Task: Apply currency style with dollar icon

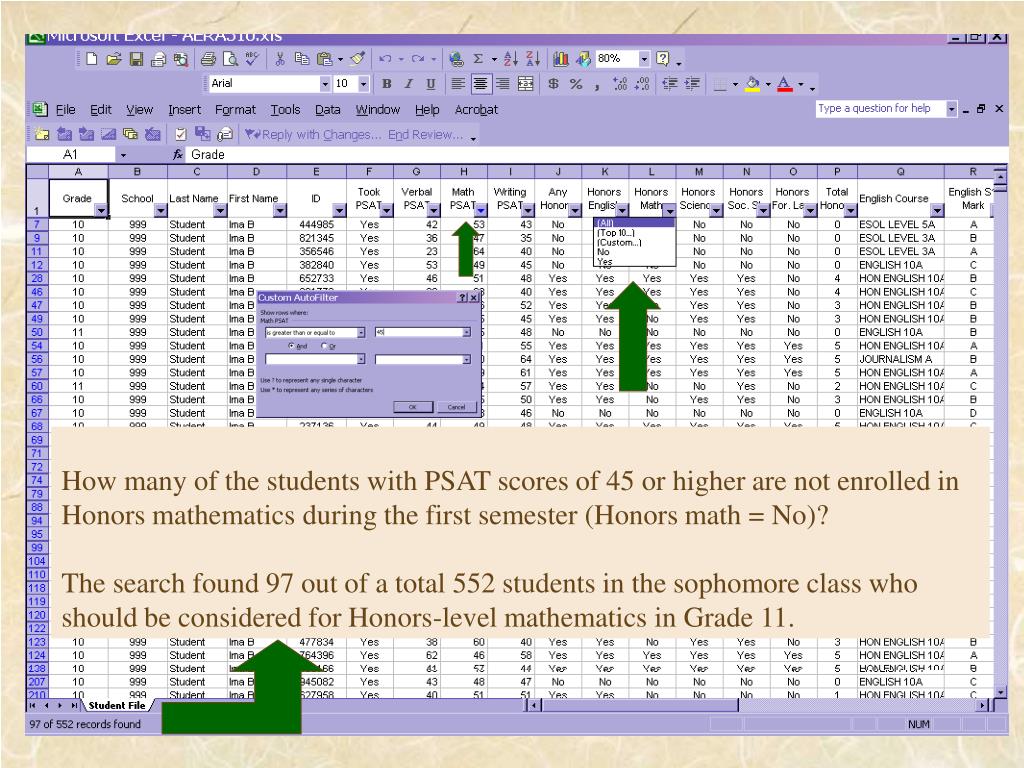Action: tap(553, 84)
